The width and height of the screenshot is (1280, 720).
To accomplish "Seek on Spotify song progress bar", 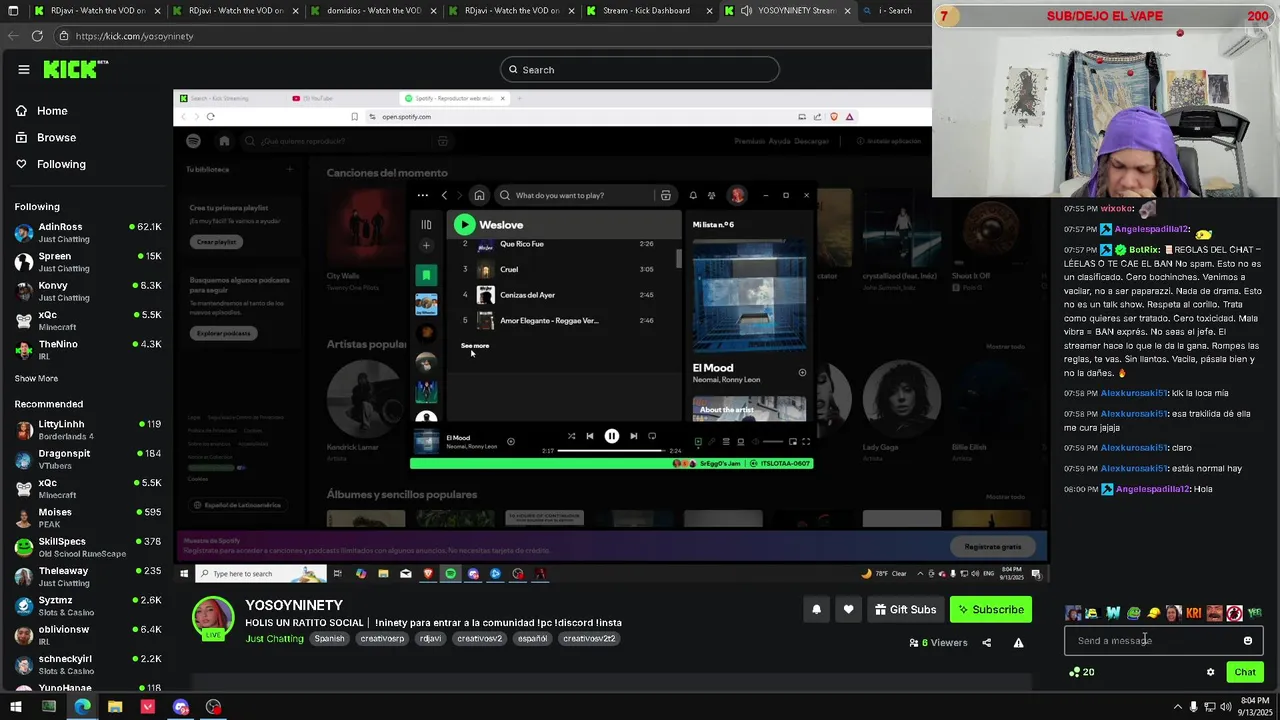I will click(611, 451).
